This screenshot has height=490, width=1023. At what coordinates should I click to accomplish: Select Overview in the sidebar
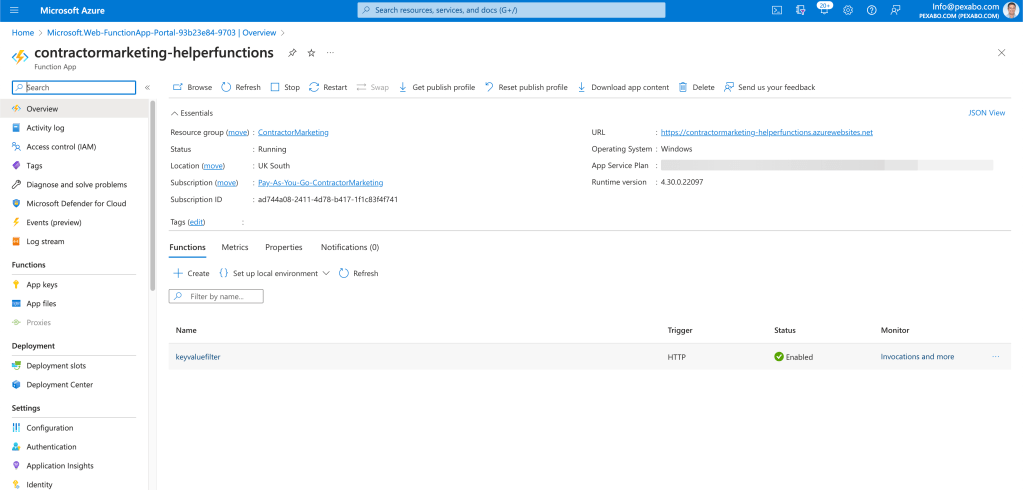[x=74, y=109]
